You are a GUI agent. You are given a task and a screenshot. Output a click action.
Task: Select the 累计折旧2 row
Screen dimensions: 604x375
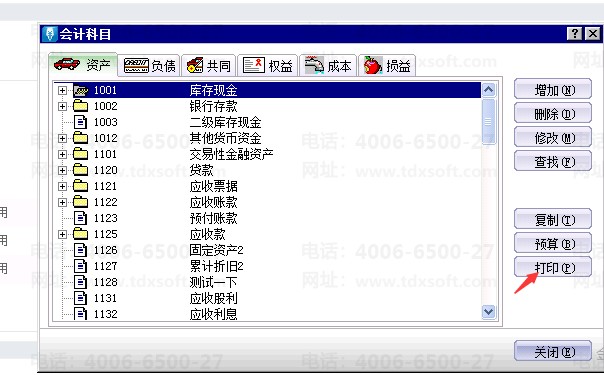coord(268,266)
